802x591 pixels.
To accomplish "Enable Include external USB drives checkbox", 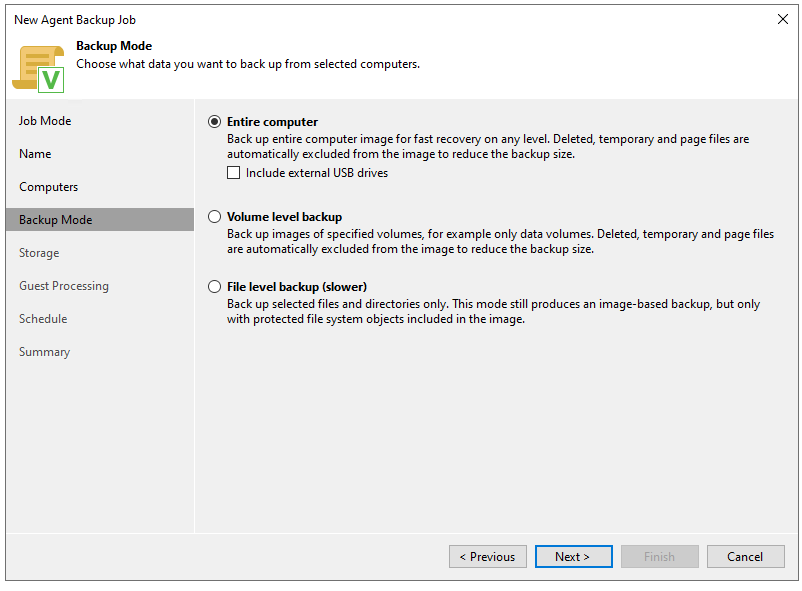I will [233, 173].
